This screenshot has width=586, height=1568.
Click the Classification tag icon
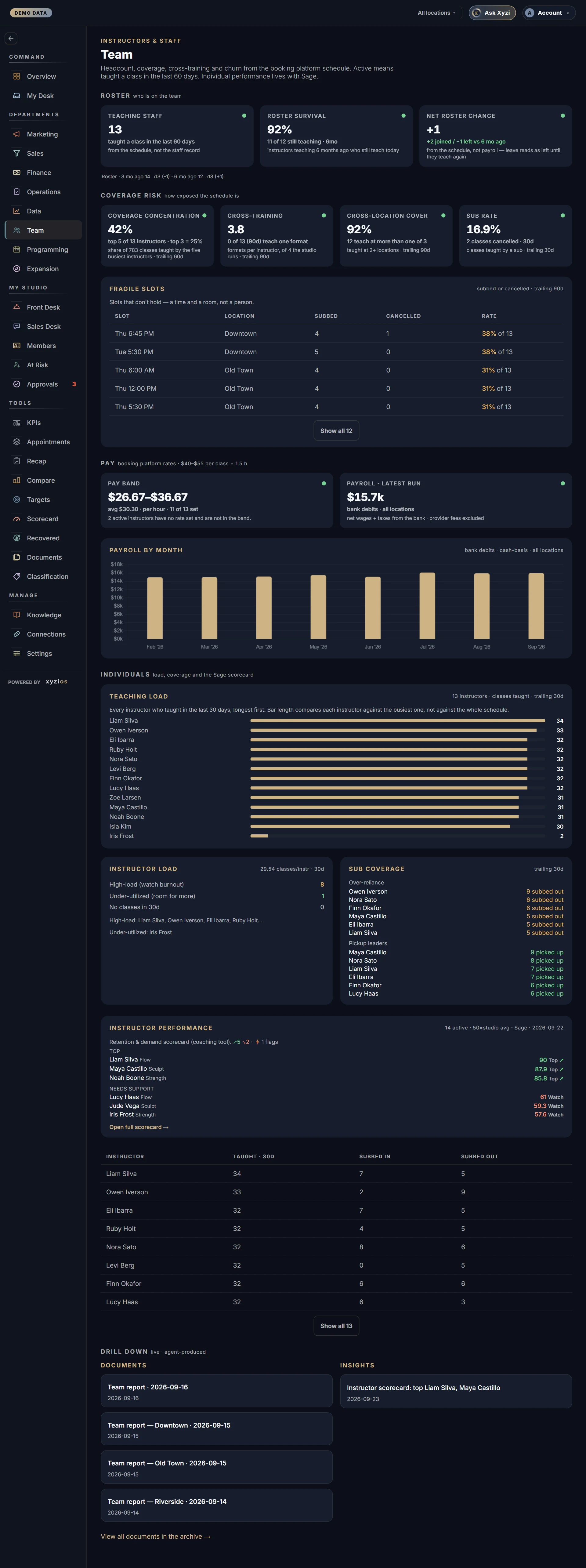[x=16, y=576]
